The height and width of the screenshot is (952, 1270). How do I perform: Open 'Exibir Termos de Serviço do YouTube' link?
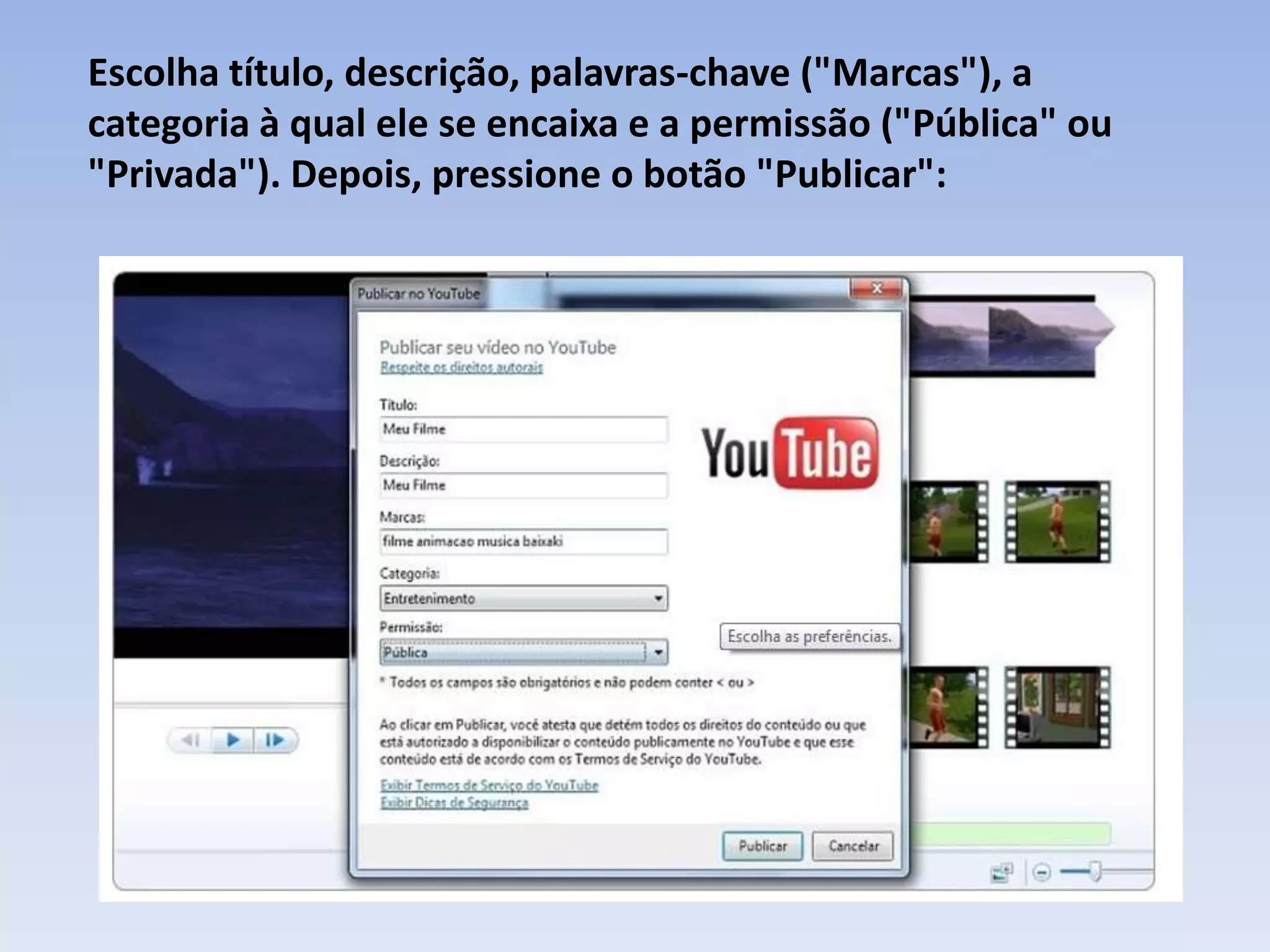(x=489, y=785)
